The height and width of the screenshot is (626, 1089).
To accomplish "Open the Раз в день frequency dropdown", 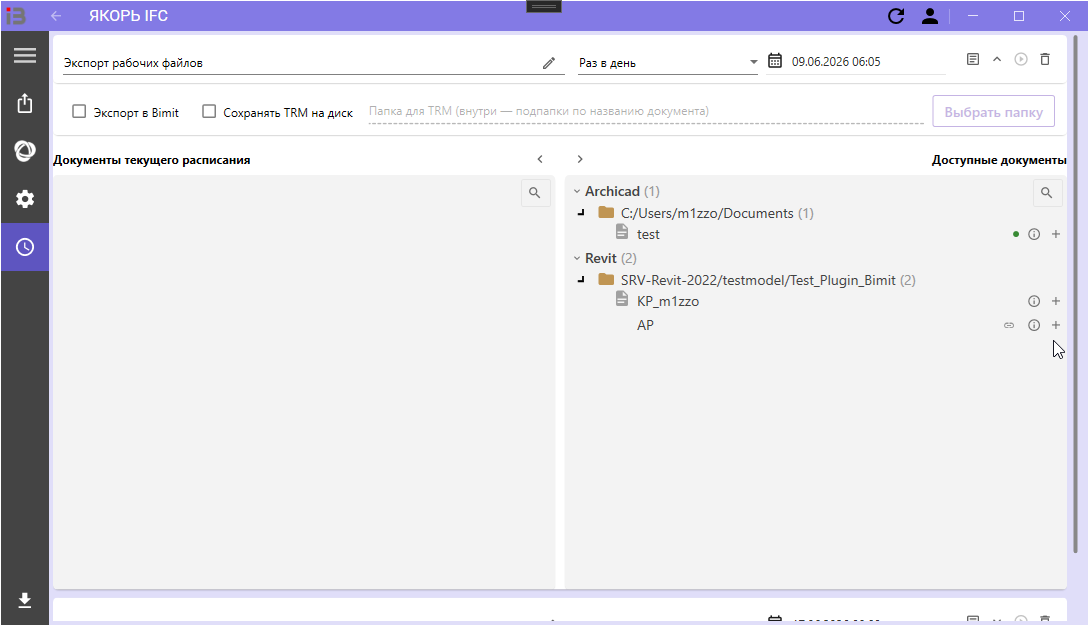I will 667,63.
